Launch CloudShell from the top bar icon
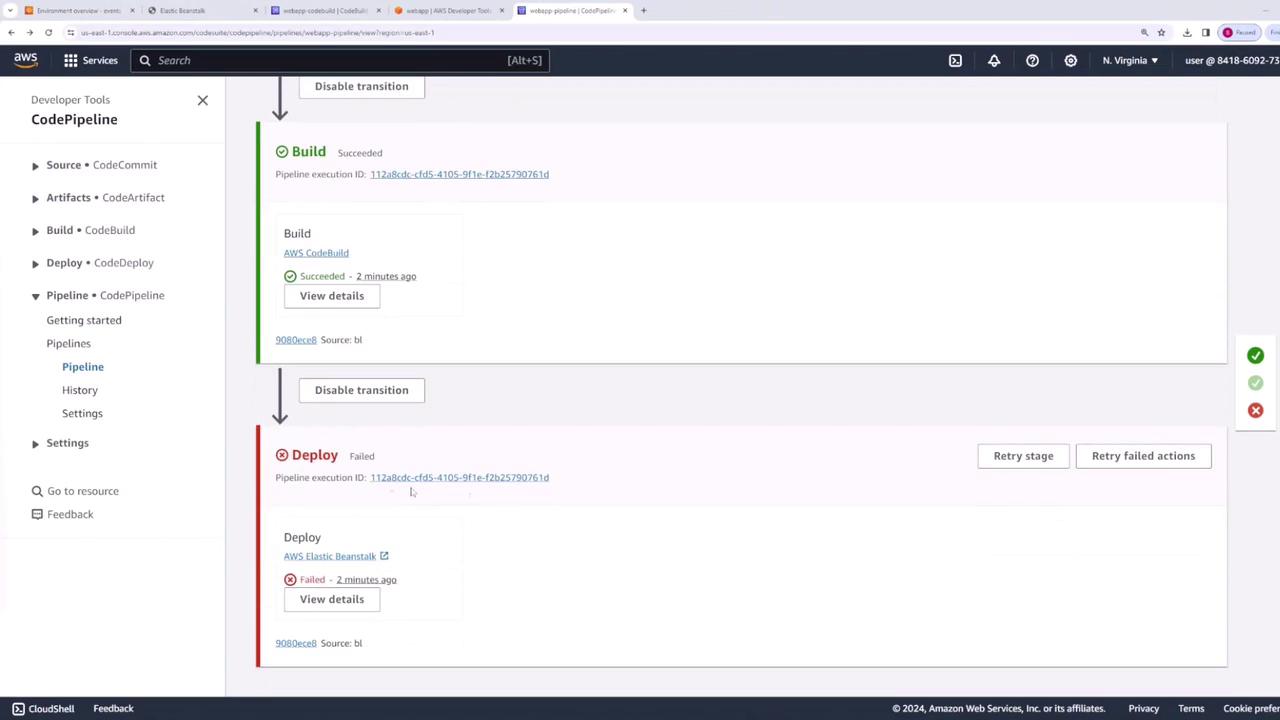 [x=955, y=60]
